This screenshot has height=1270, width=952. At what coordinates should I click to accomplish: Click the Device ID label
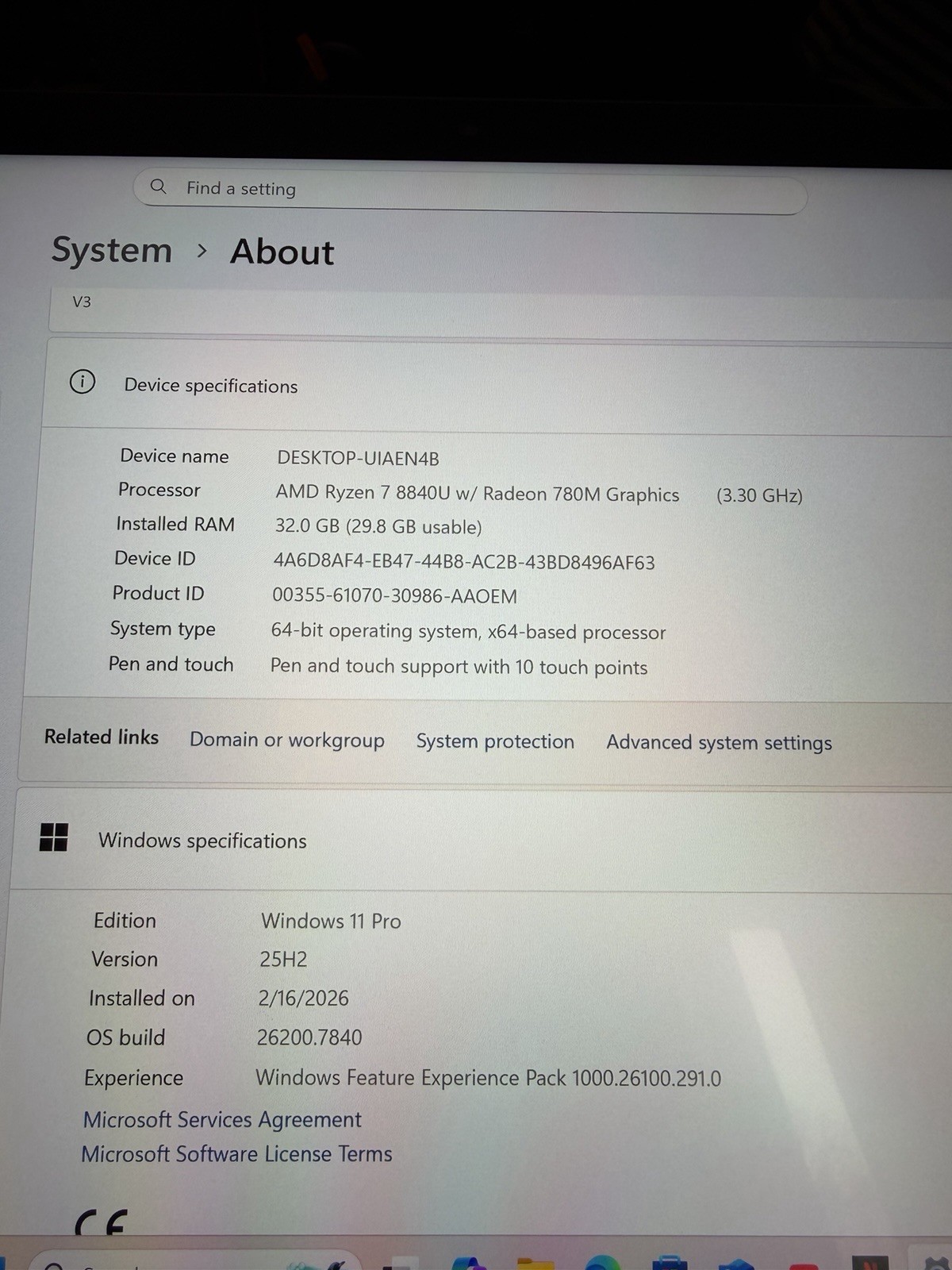pyautogui.click(x=155, y=558)
